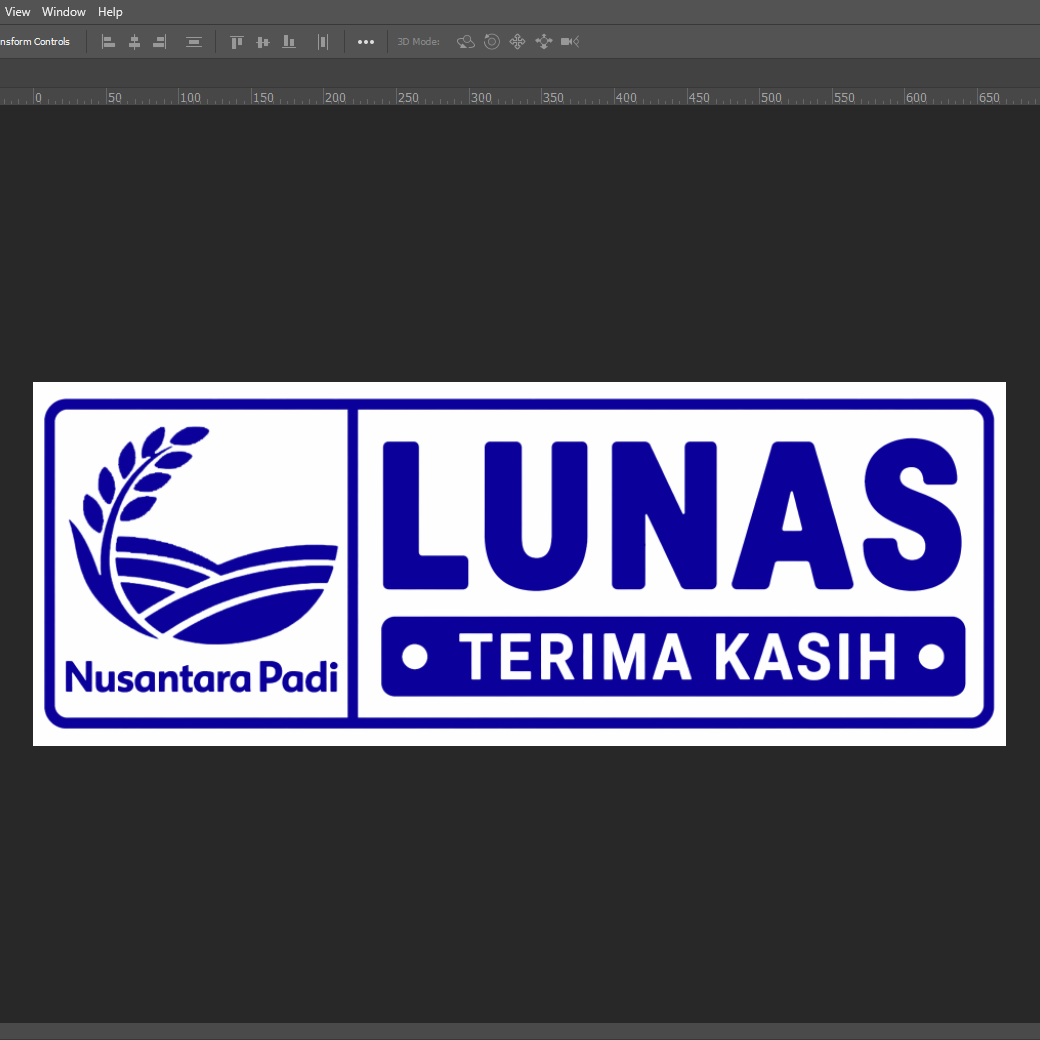
Task: Click Distribute horizontally icon
Action: [323, 42]
